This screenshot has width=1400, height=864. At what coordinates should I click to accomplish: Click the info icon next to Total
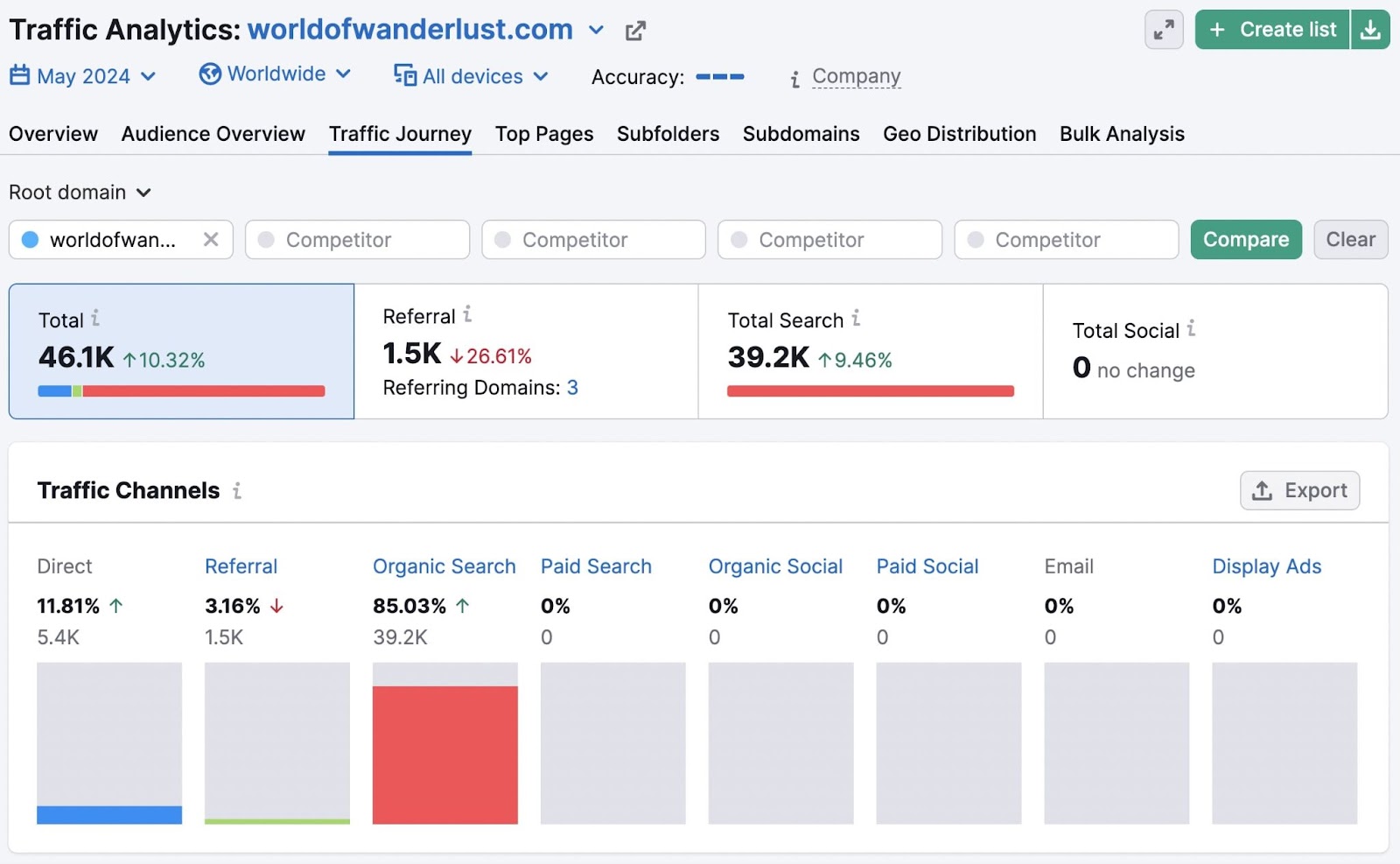pos(95,318)
